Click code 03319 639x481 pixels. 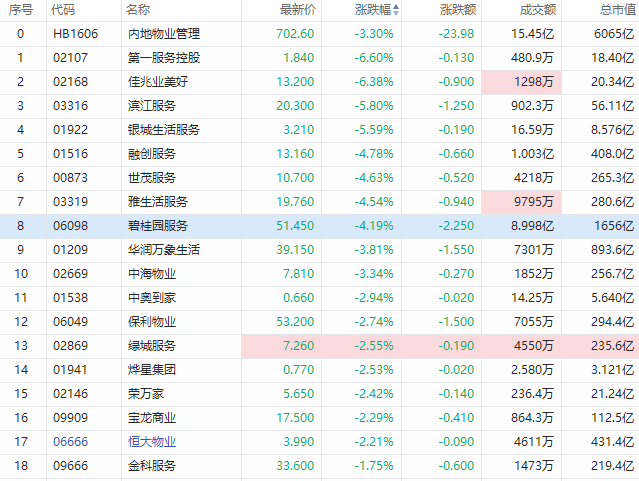point(71,201)
